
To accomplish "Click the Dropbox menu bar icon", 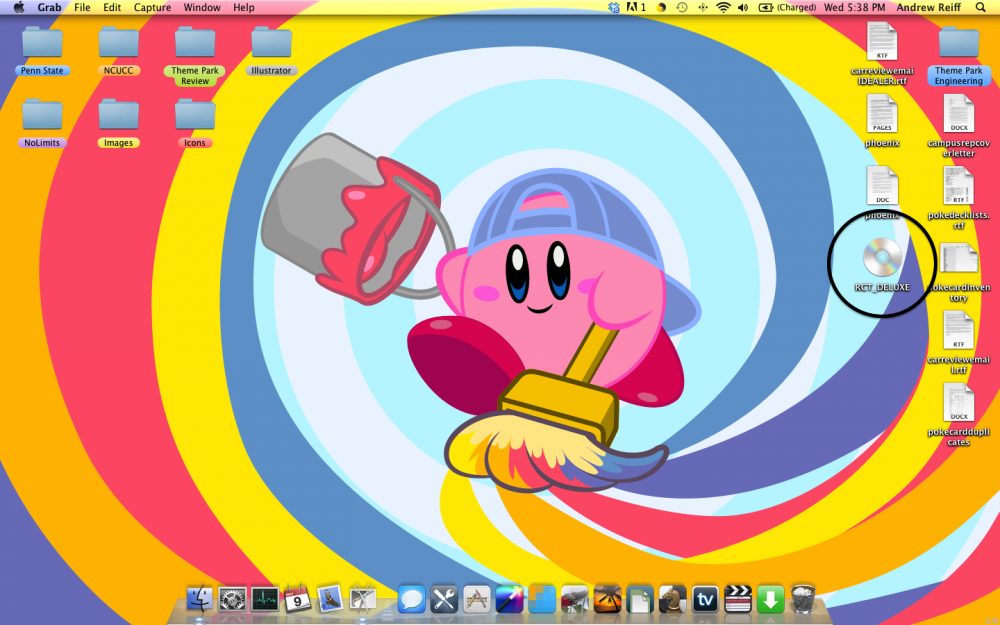I will click(x=614, y=7).
